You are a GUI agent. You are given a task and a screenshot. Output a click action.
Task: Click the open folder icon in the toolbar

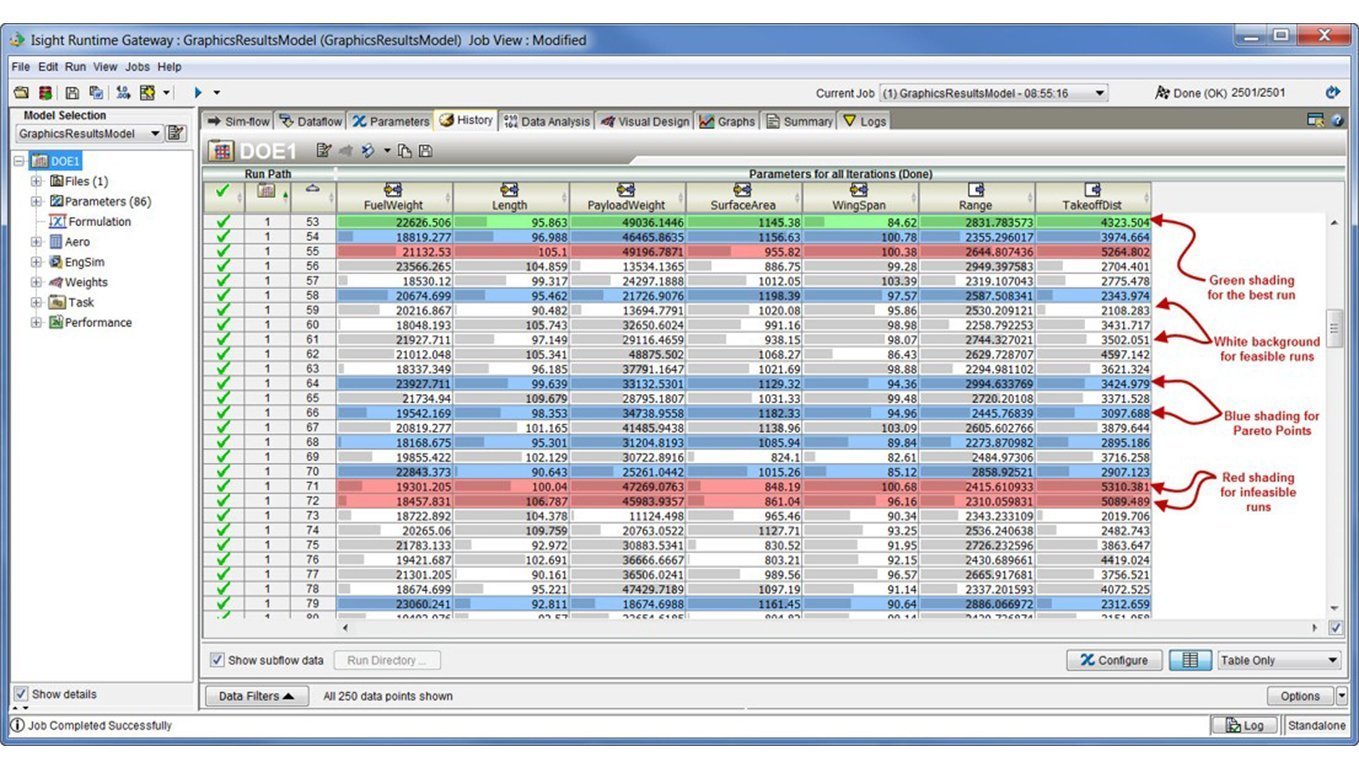coord(21,93)
